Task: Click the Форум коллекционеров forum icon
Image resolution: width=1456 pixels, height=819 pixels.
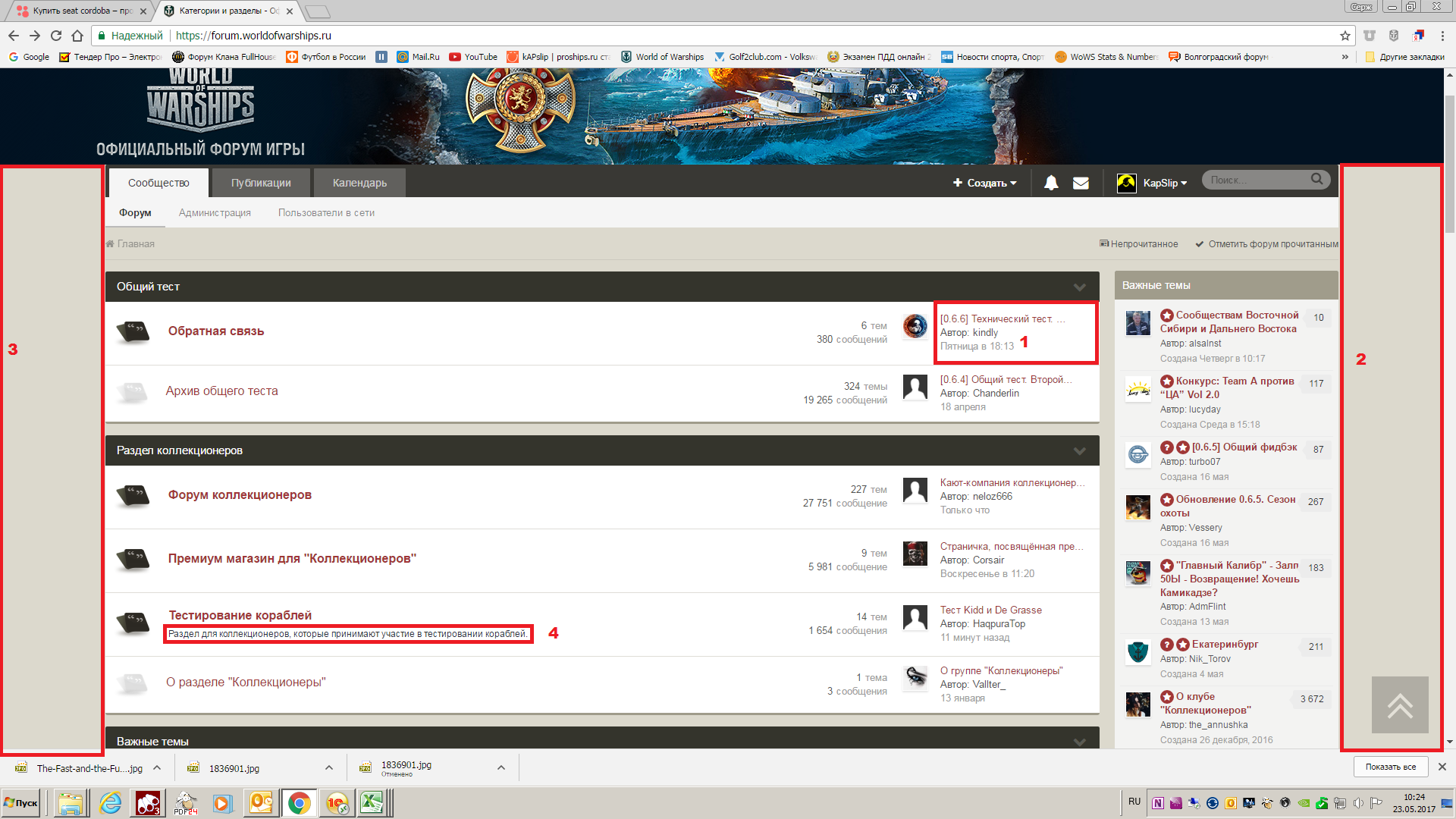Action: click(133, 495)
